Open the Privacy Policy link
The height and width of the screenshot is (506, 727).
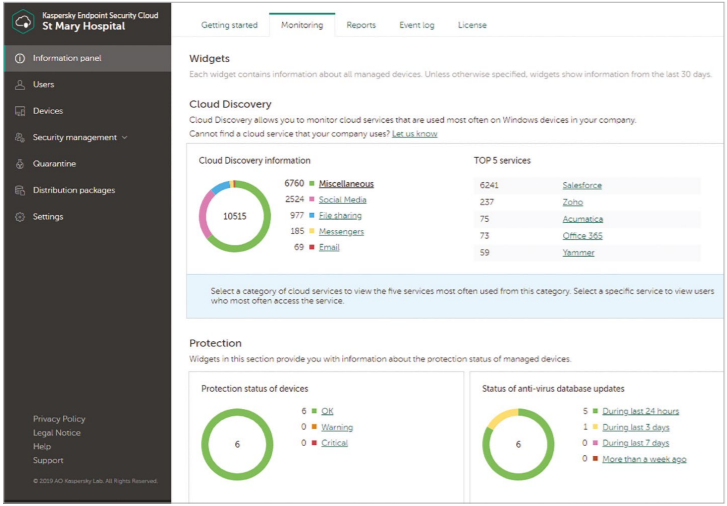[59, 419]
